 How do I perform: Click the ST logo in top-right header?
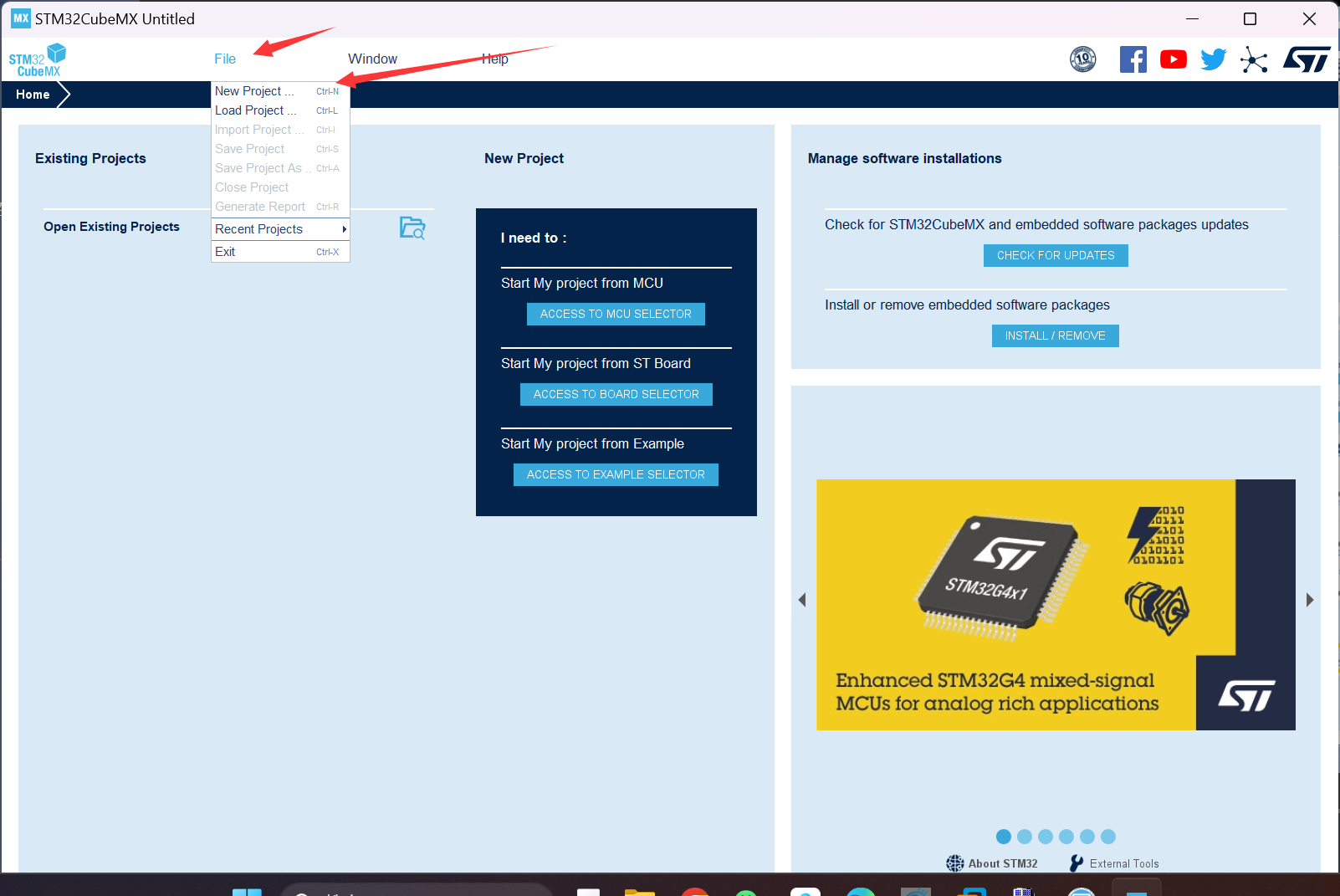pos(1307,59)
